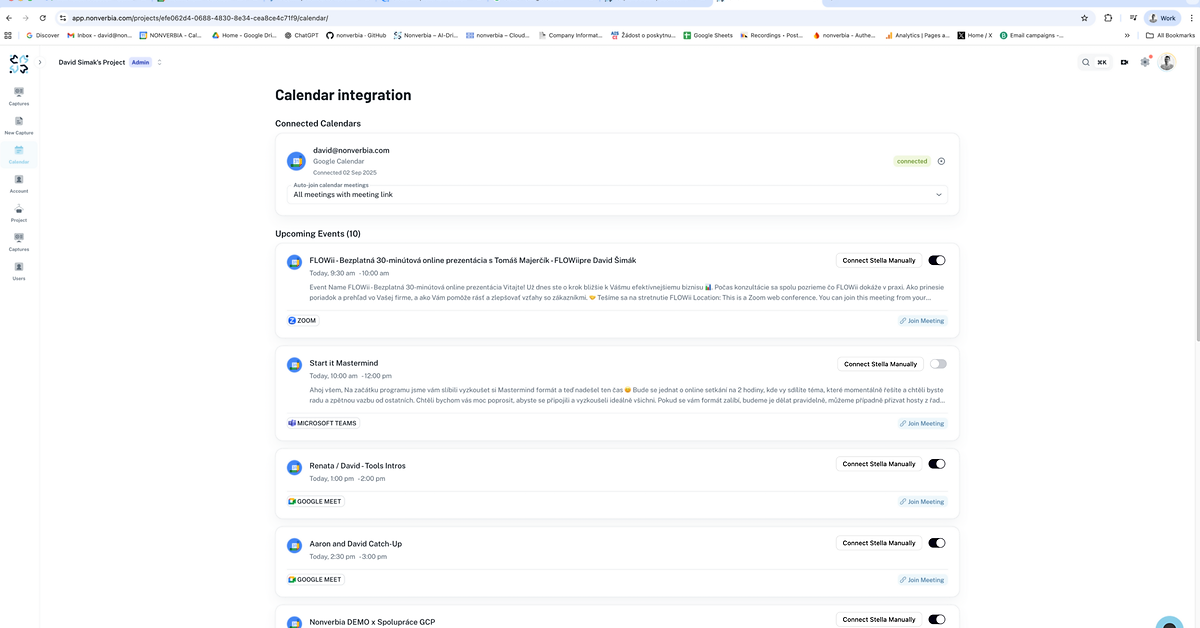Open search with the magnifying glass icon
1200x628 pixels.
(1086, 61)
